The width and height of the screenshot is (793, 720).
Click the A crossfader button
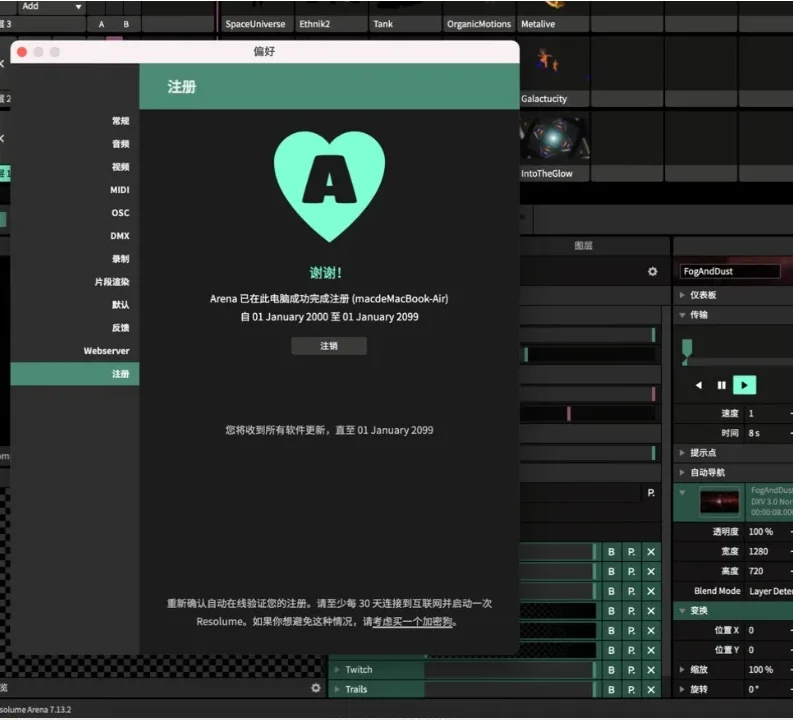tap(101, 24)
